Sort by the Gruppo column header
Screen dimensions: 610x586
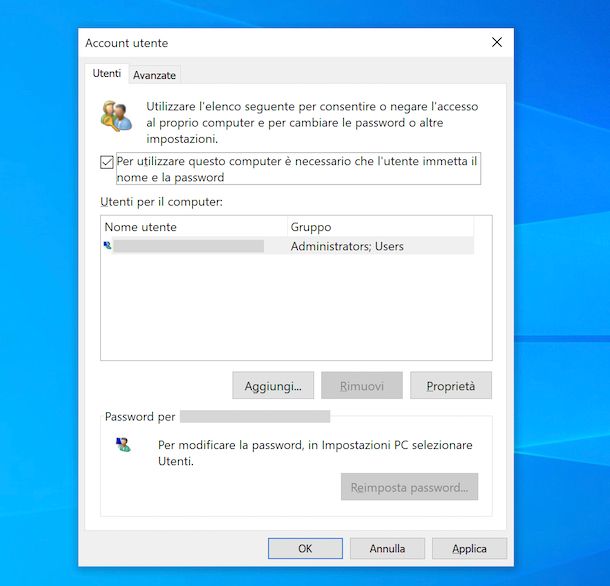[x=380, y=227]
